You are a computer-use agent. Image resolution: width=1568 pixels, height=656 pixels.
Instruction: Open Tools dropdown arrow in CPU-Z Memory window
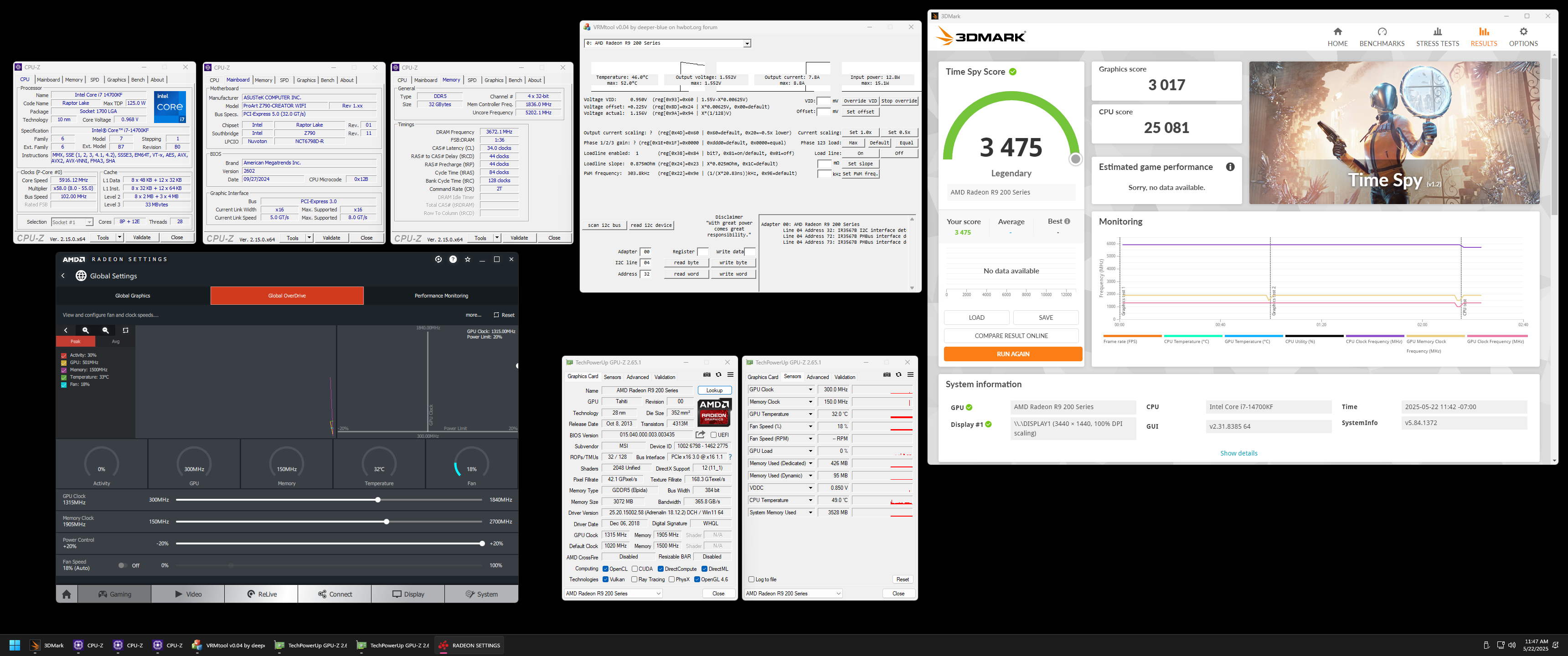[x=497, y=238]
